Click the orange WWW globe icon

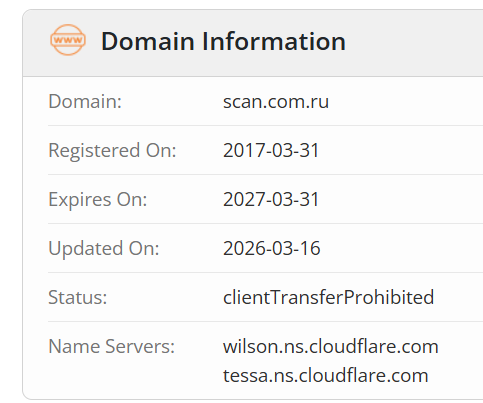point(68,40)
